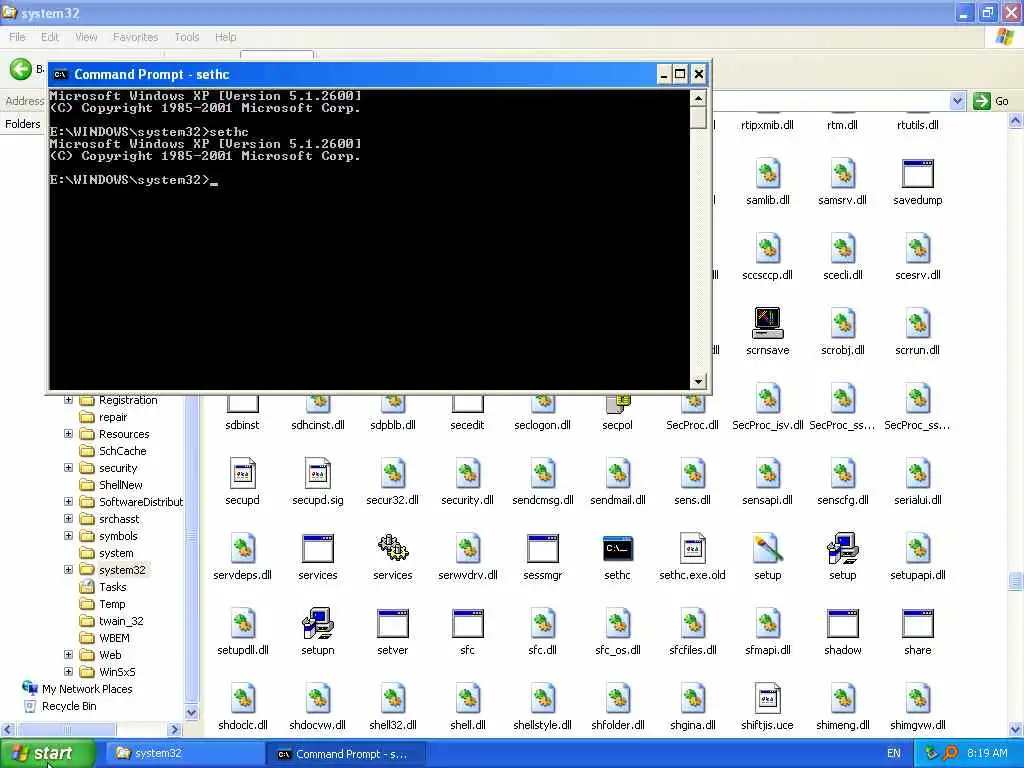1024x768 pixels.
Task: Click the Command Prompt title bar icon
Action: pos(61,74)
